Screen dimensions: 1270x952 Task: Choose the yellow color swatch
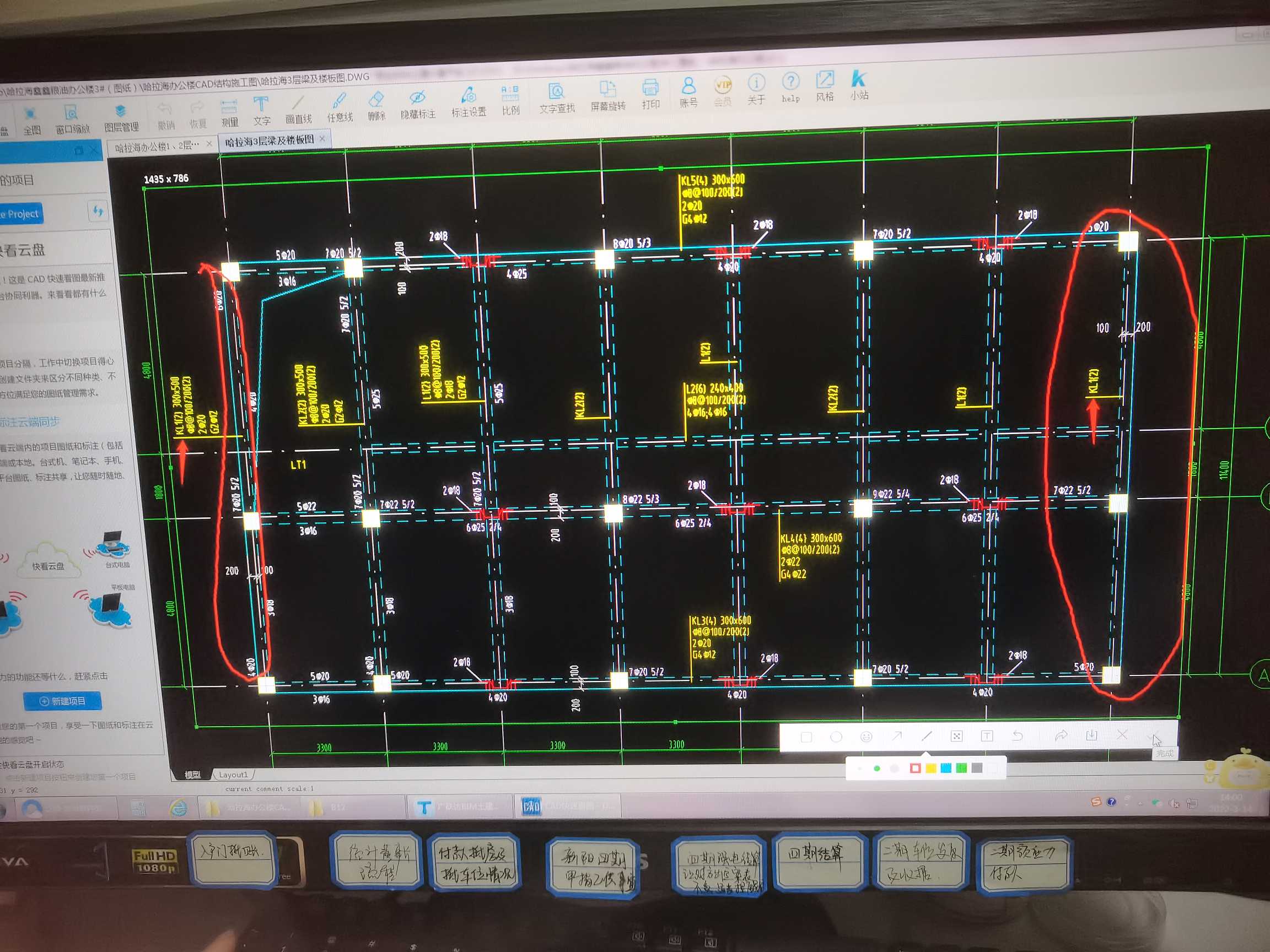930,769
